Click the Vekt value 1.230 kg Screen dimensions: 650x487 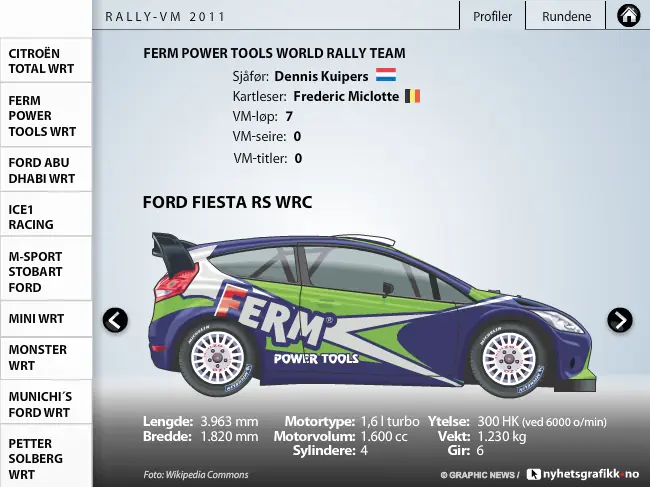pyautogui.click(x=502, y=436)
